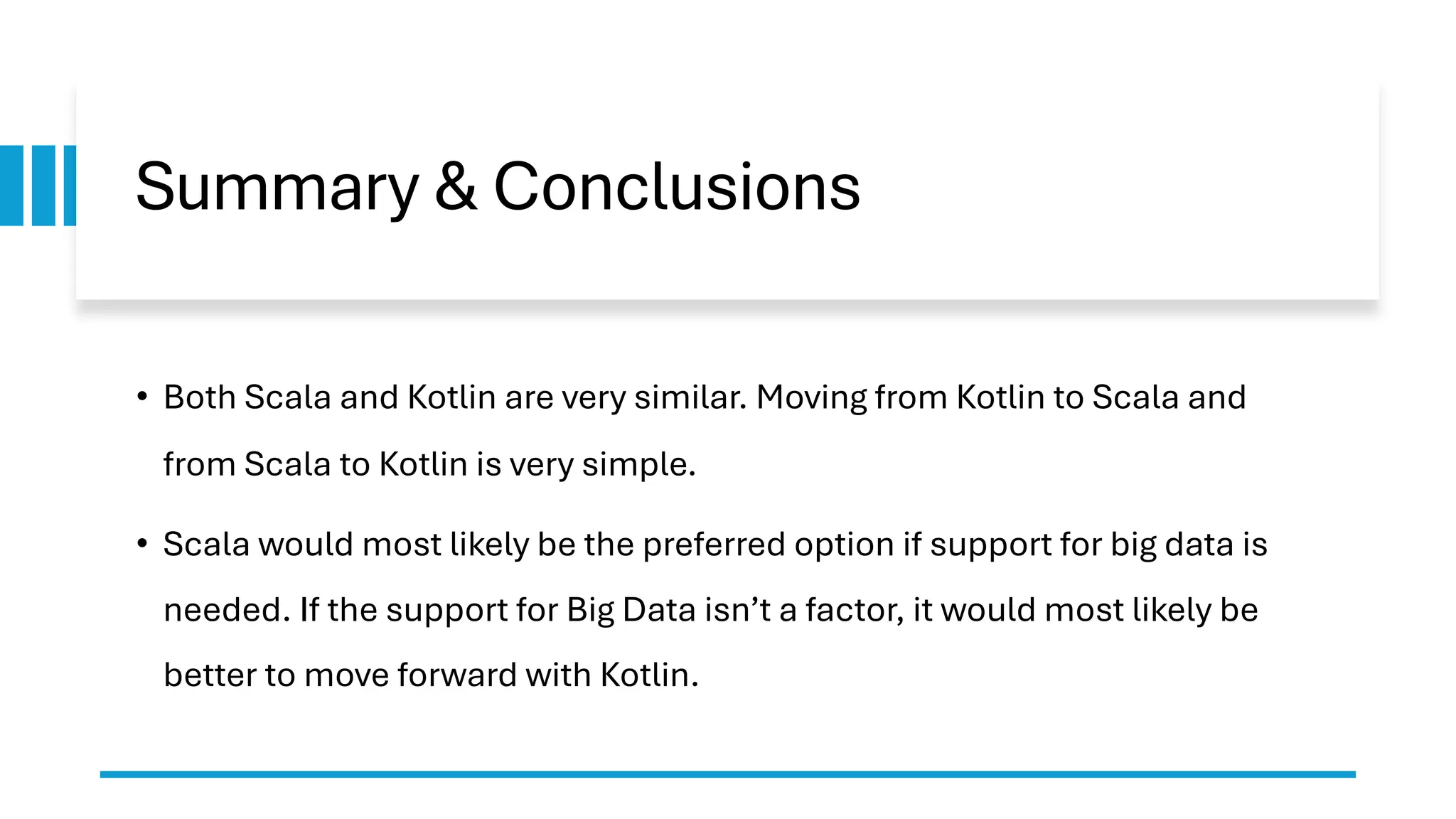Select the middle blue vertical bar
This screenshot has height=819, width=1456.
click(43, 186)
